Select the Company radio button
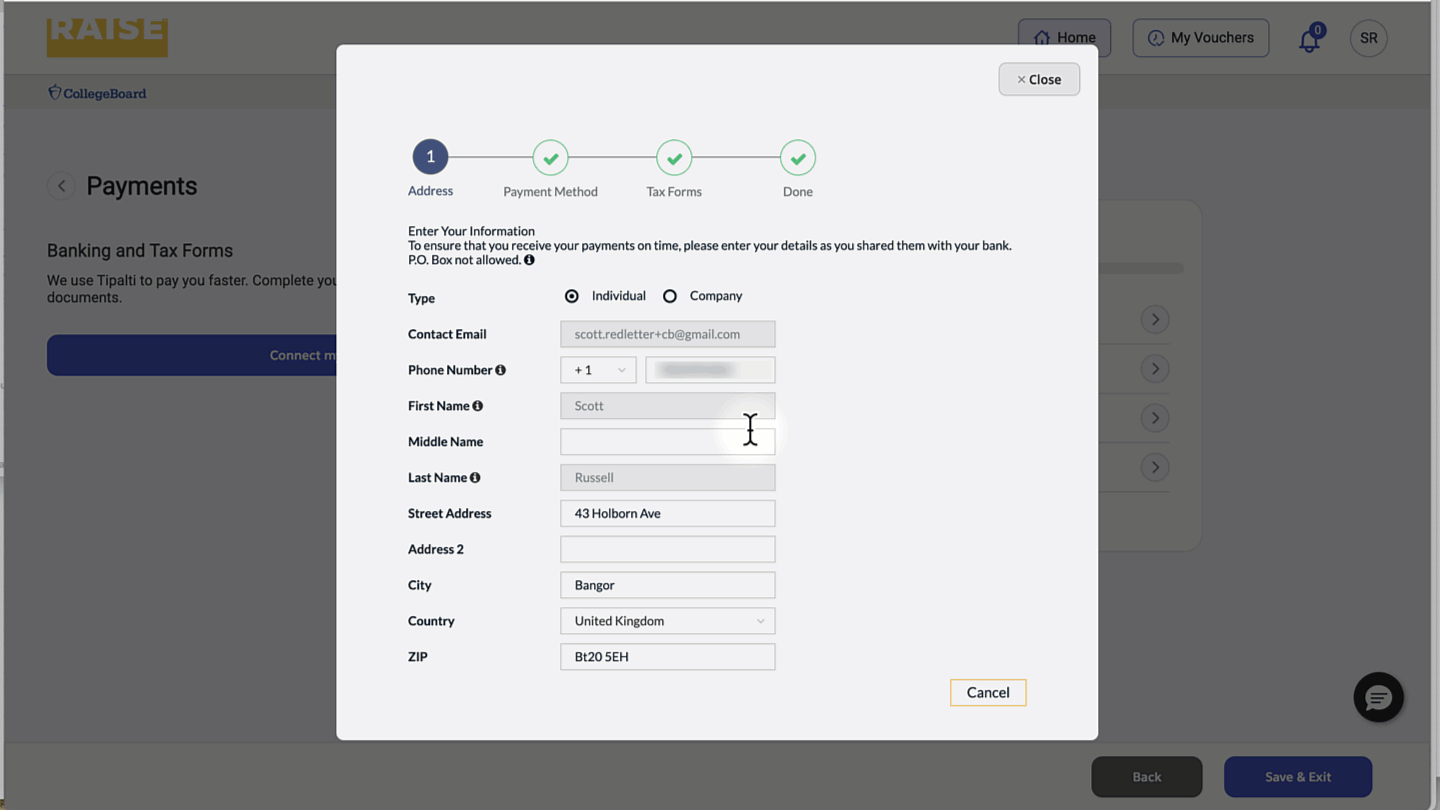Image resolution: width=1440 pixels, height=810 pixels. pyautogui.click(x=670, y=296)
